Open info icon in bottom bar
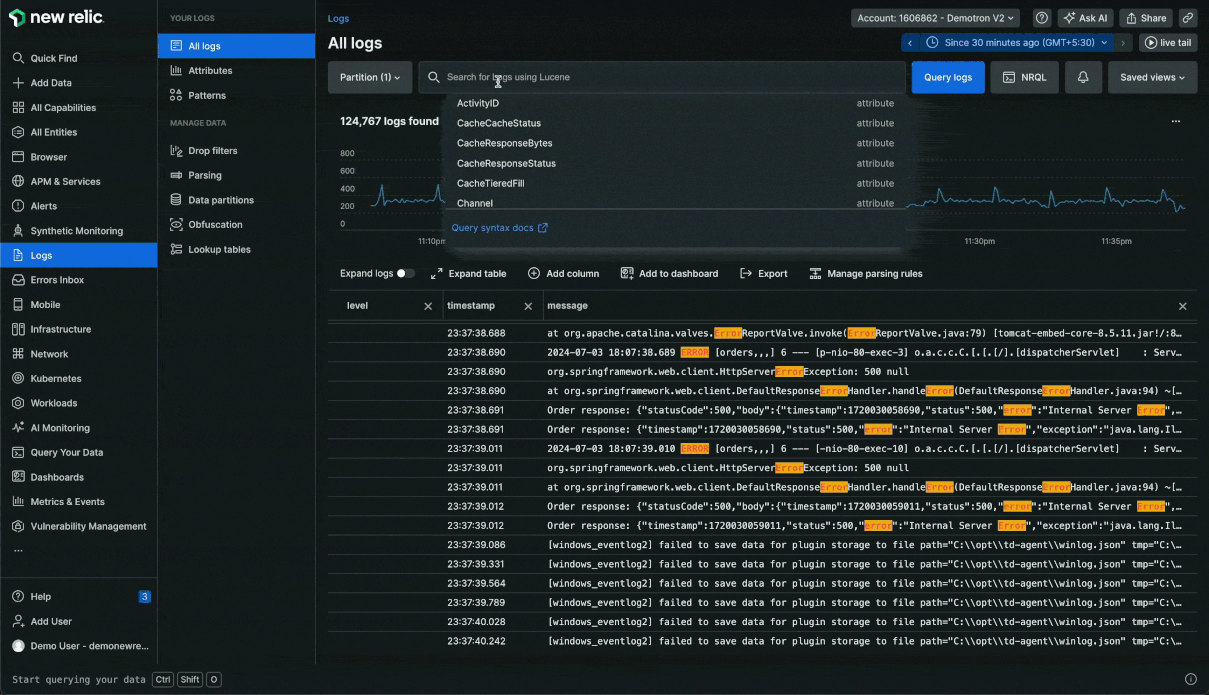Viewport: 1209px width, 695px height. (1190, 679)
